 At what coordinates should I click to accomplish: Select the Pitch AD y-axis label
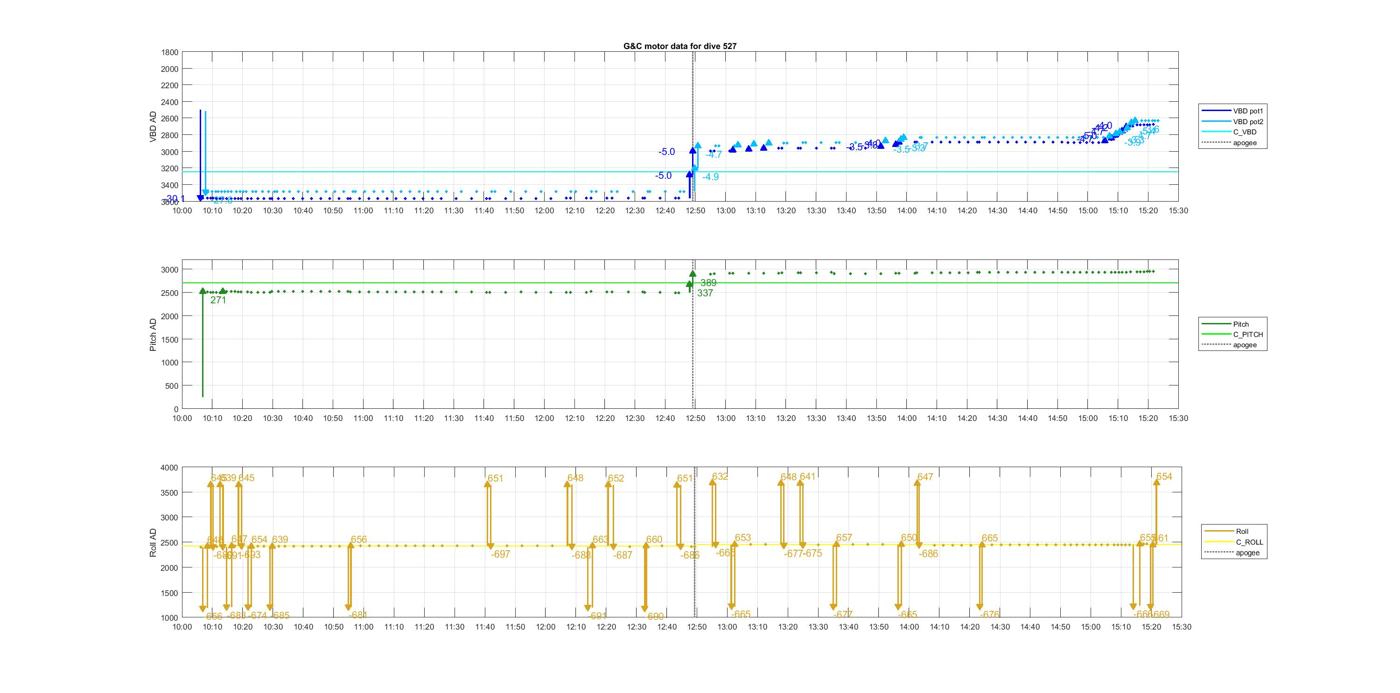[x=153, y=335]
